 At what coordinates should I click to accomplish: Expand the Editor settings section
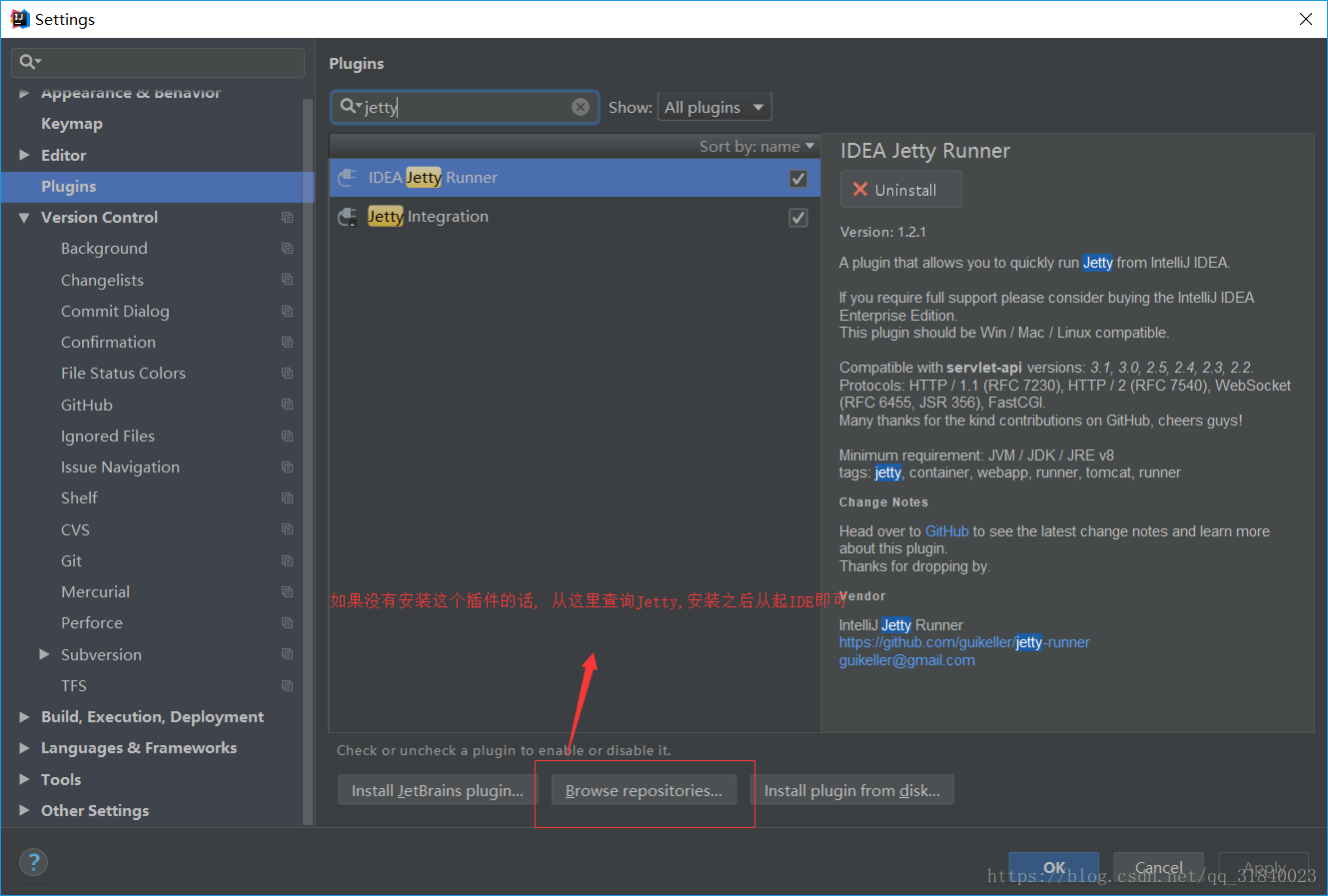[24, 155]
